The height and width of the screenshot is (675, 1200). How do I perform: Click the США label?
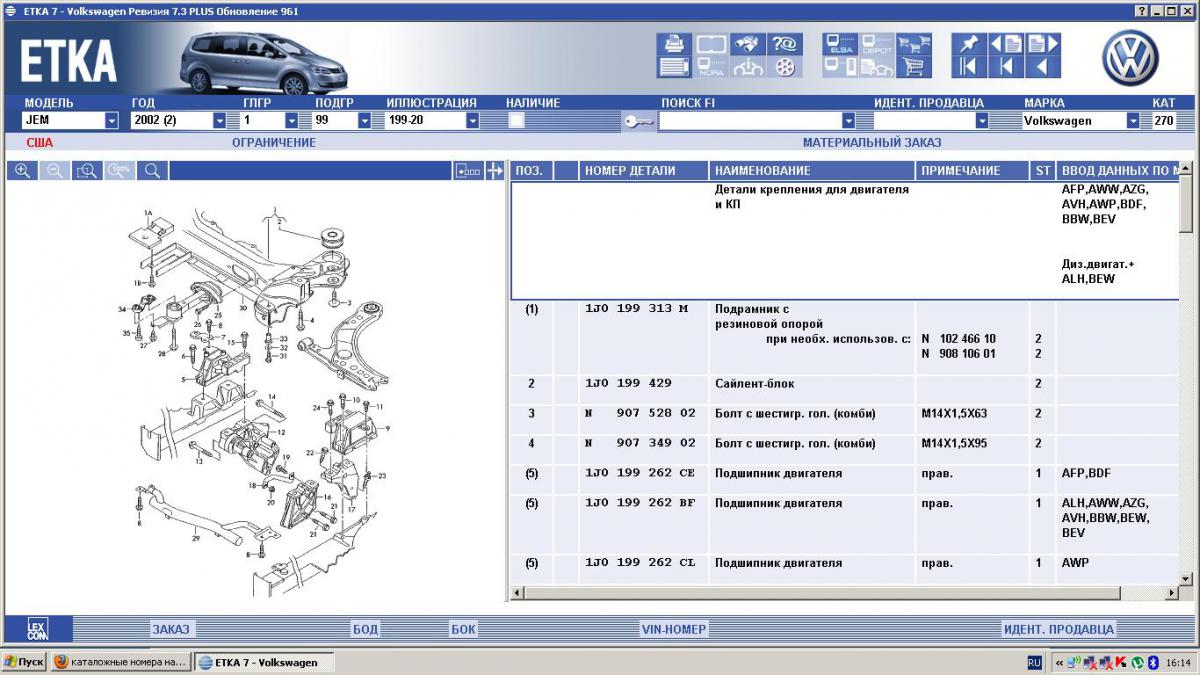tap(40, 142)
